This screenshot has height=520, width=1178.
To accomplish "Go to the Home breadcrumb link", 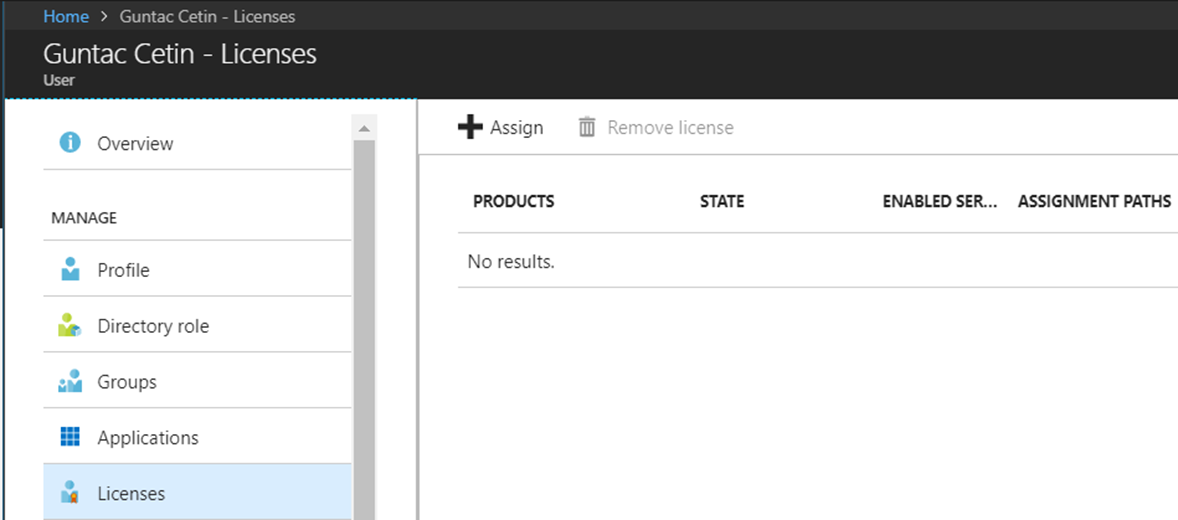I will point(66,16).
